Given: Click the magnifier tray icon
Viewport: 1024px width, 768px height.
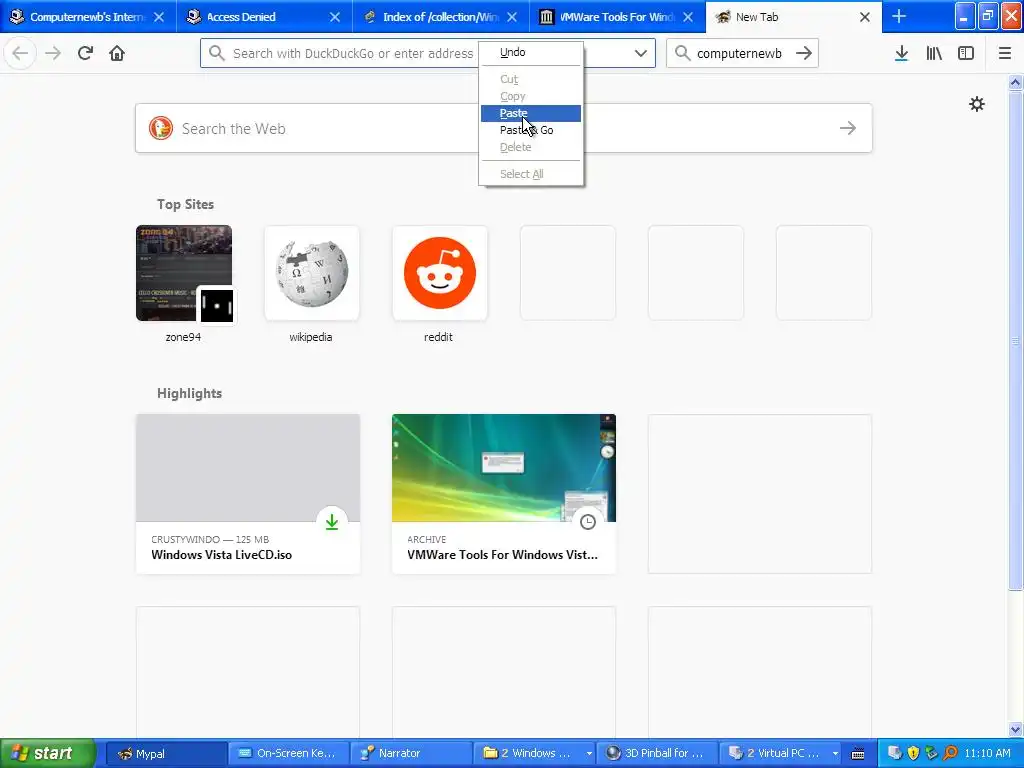Looking at the screenshot, I should point(950,753).
